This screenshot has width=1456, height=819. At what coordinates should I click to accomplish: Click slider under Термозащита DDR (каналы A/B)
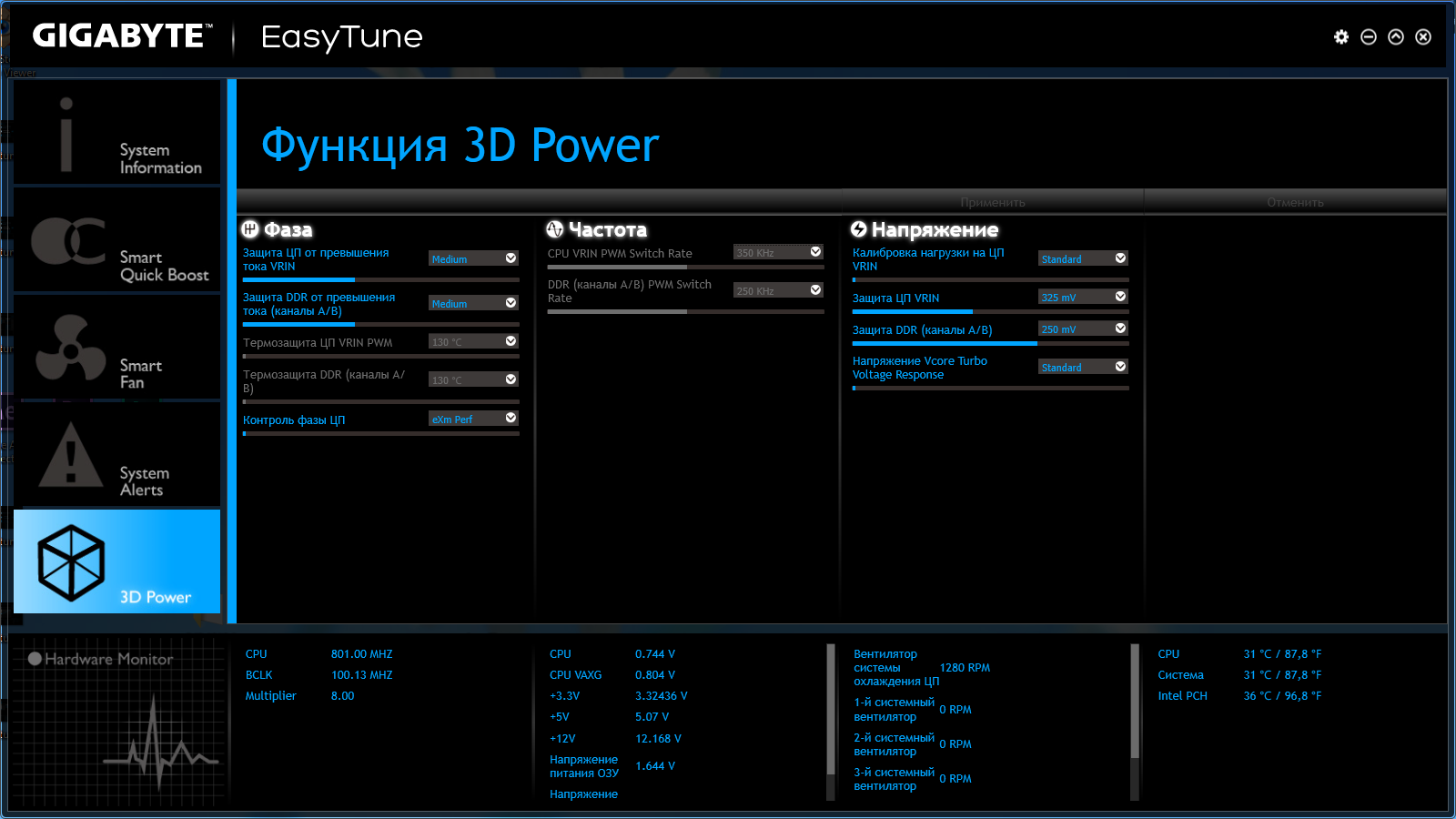click(381, 401)
